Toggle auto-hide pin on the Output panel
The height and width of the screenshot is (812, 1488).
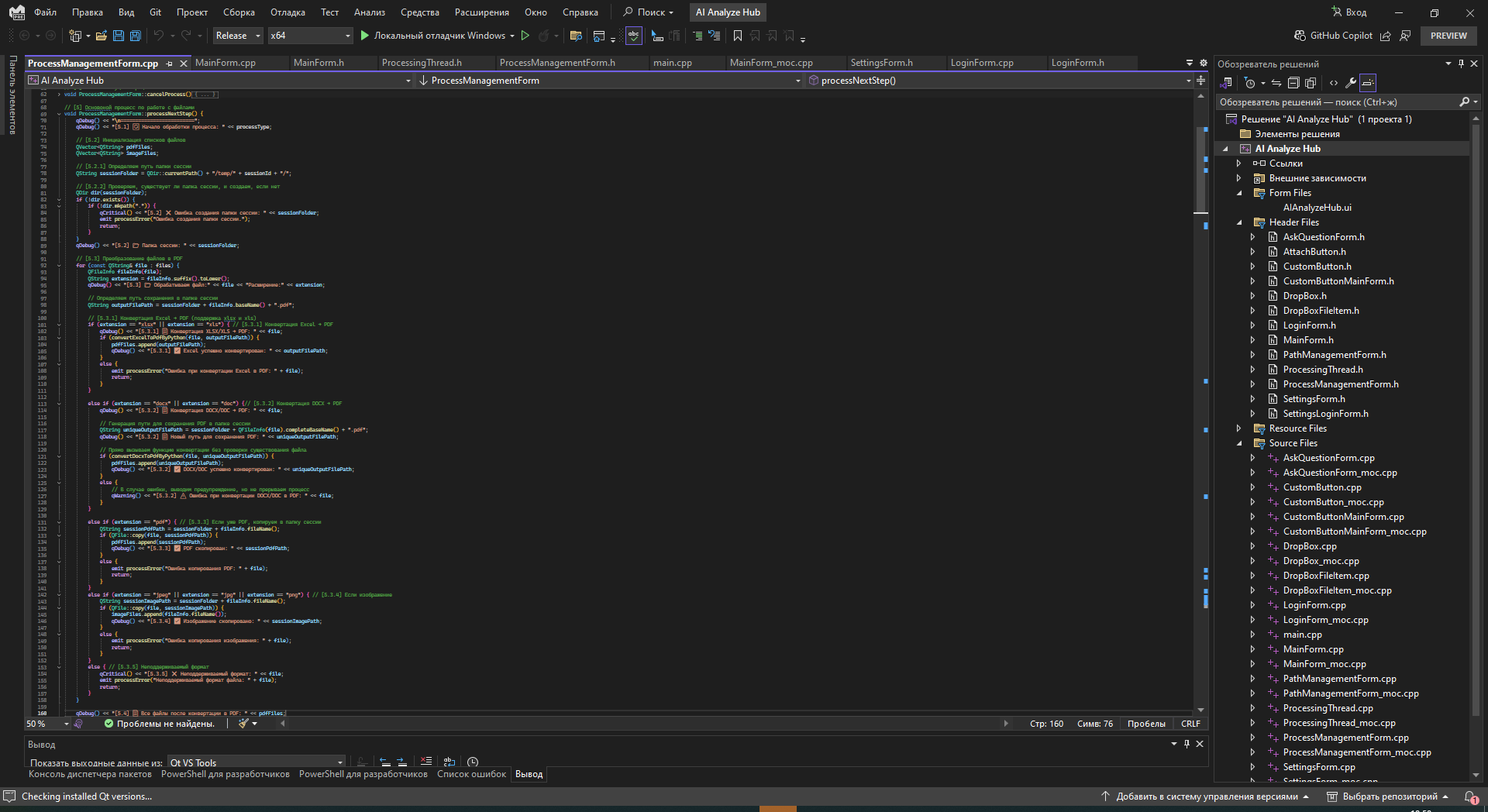[1187, 744]
